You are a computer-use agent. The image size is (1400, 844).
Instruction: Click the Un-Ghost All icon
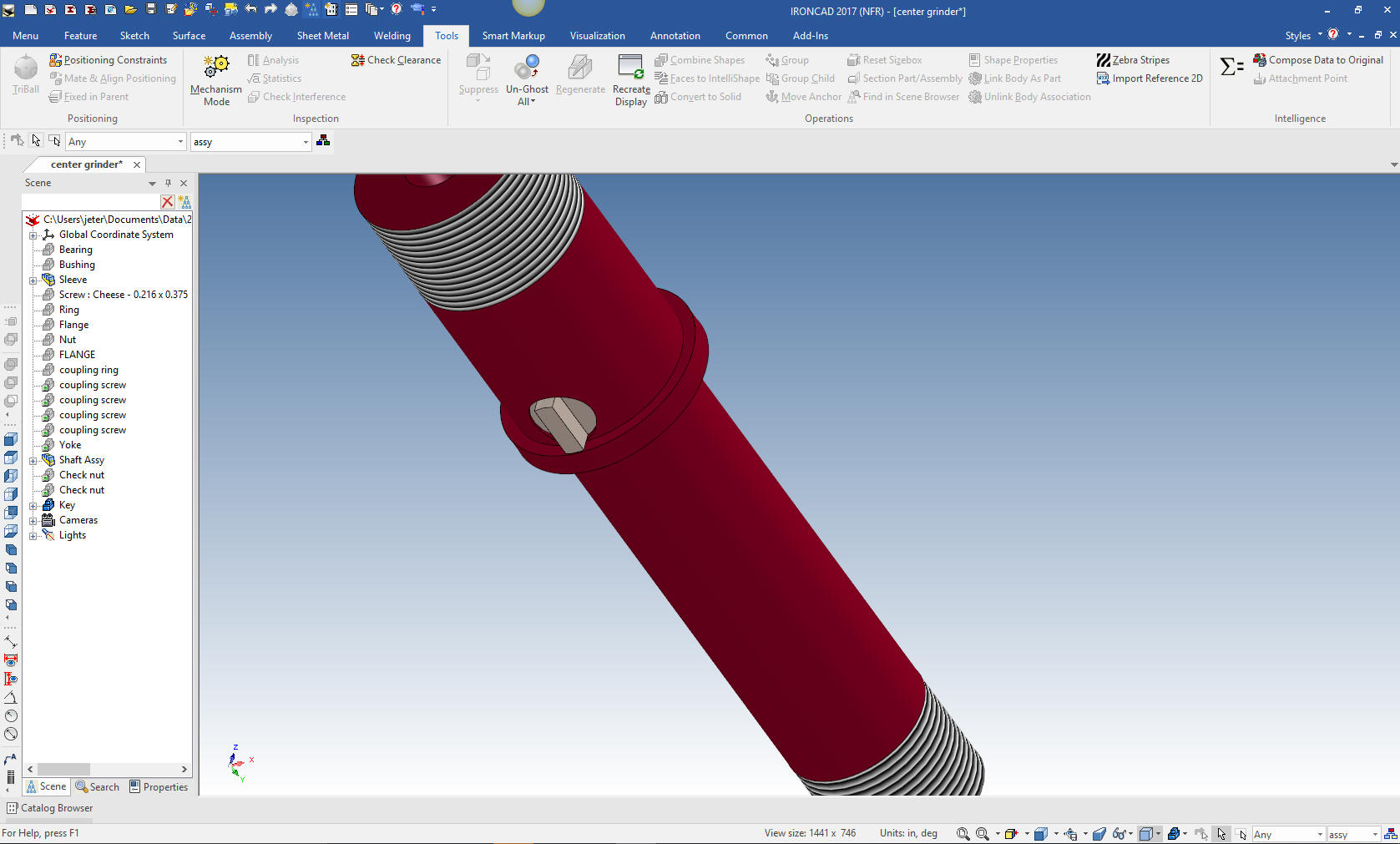pos(527,67)
